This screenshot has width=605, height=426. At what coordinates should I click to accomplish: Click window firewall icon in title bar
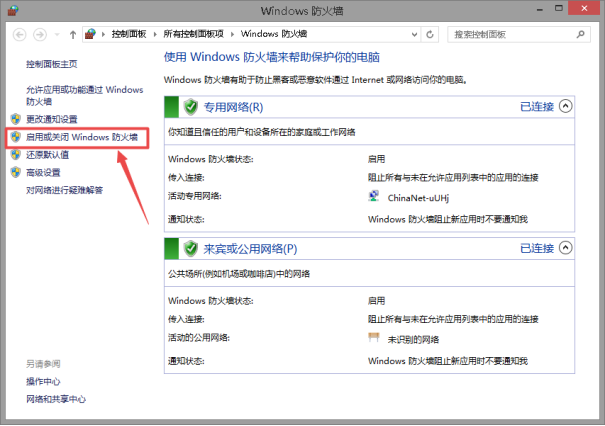13,10
